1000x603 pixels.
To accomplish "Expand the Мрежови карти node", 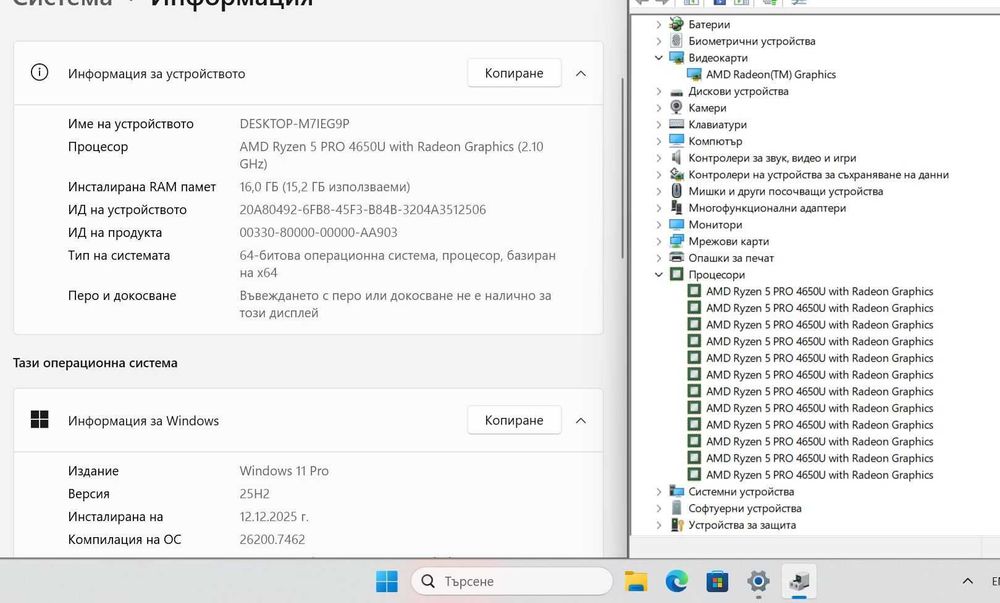I will (x=659, y=241).
